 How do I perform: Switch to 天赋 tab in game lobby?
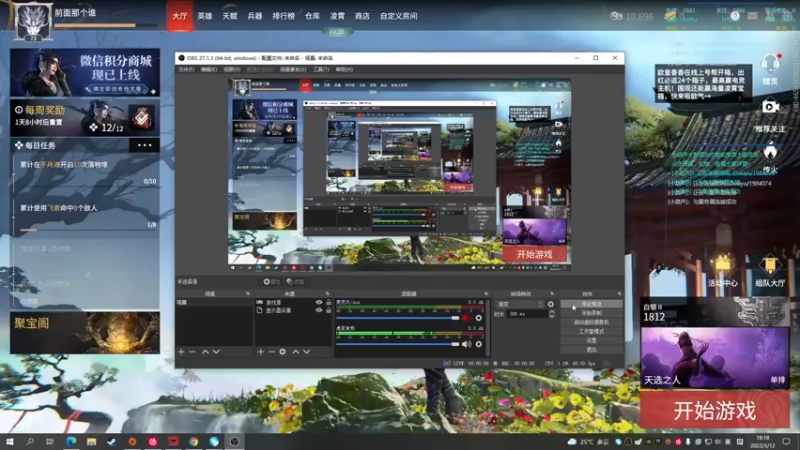tap(230, 16)
